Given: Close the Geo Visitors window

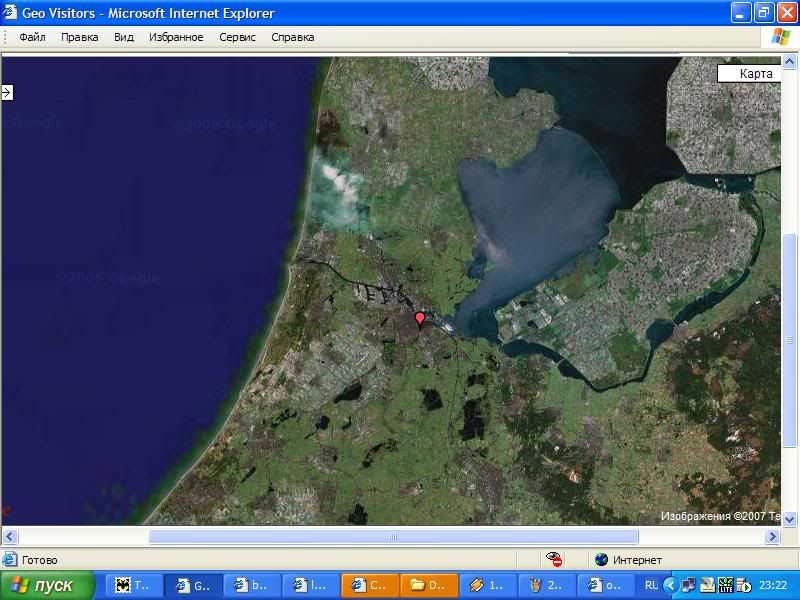Looking at the screenshot, I should pos(787,13).
